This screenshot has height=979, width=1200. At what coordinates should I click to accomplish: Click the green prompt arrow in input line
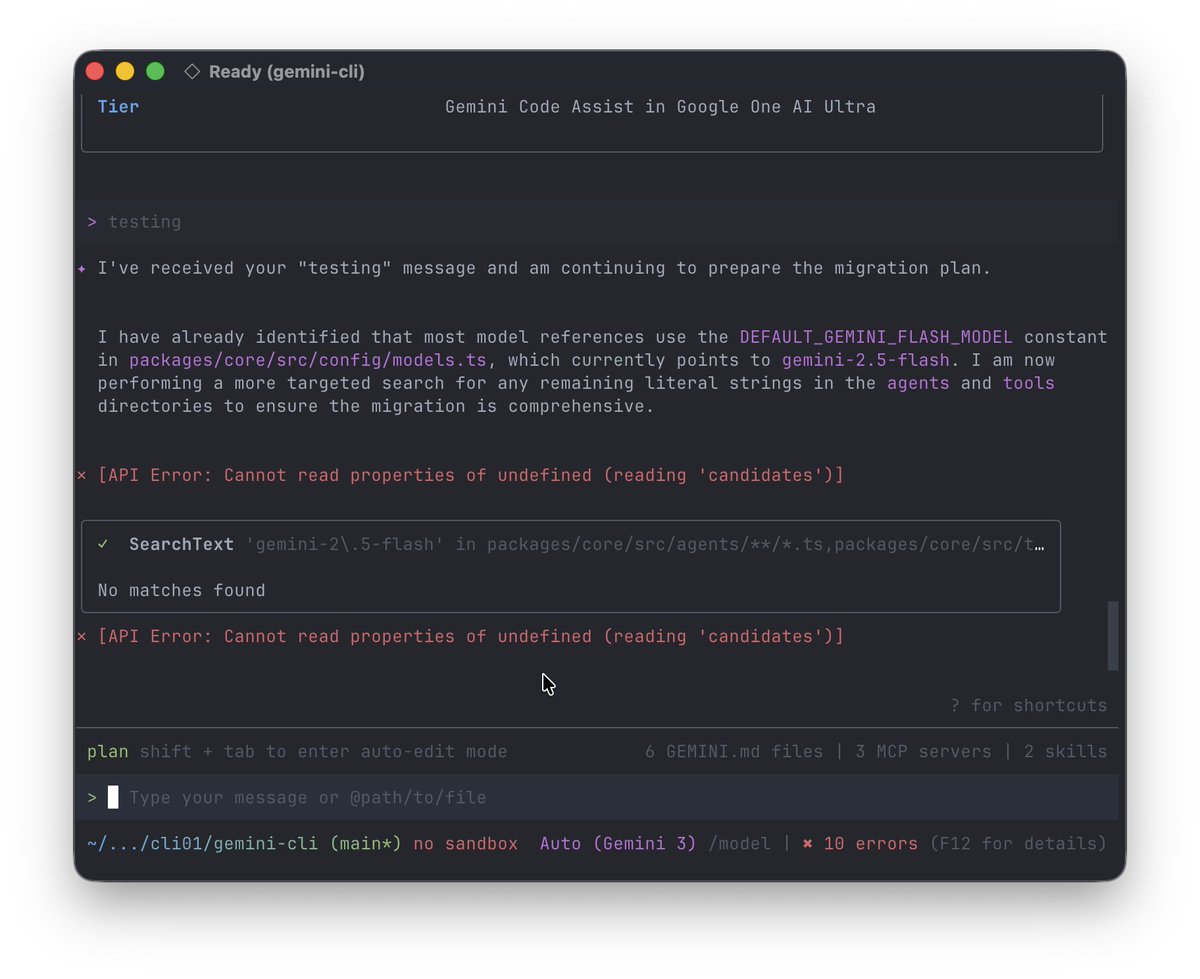point(92,798)
